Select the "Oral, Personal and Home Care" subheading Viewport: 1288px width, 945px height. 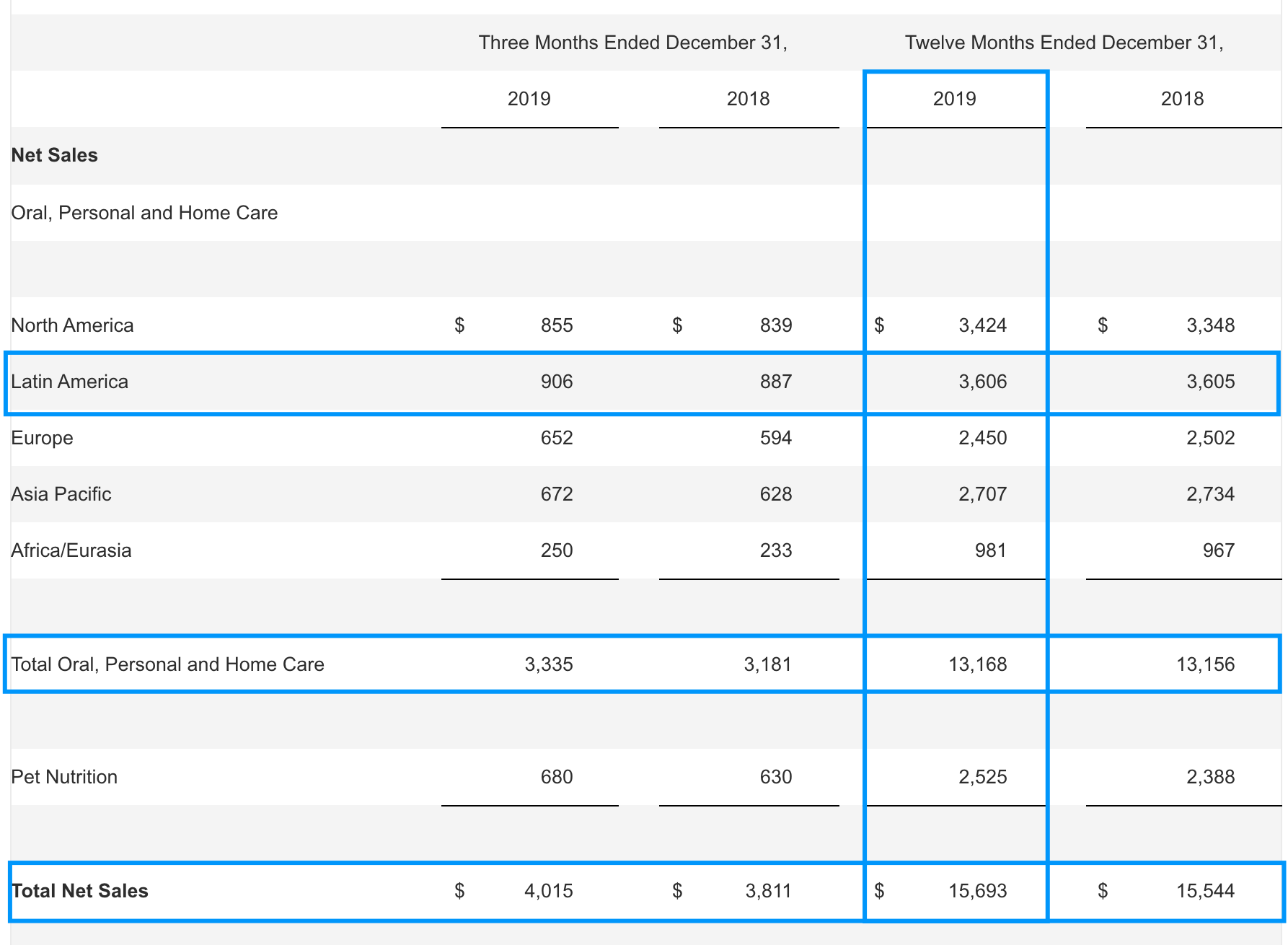(144, 213)
